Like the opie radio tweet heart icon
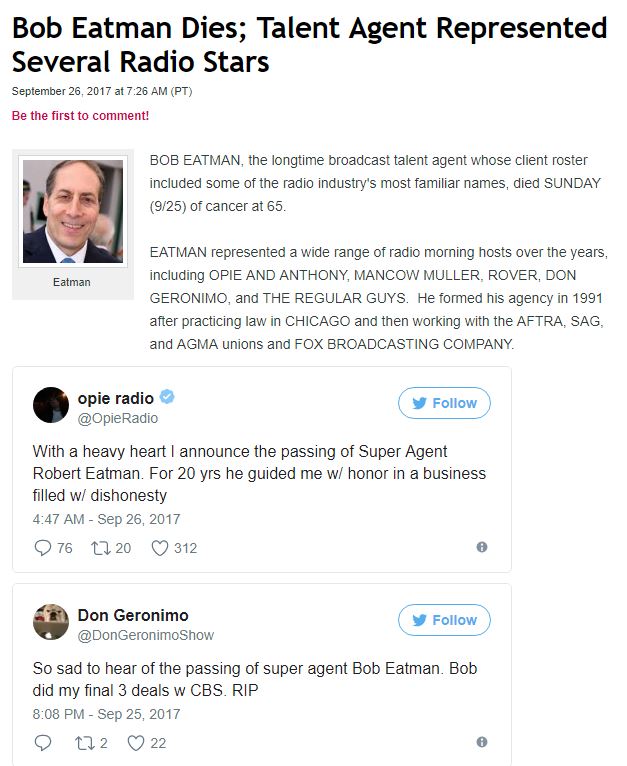This screenshot has height=766, width=627. point(160,548)
